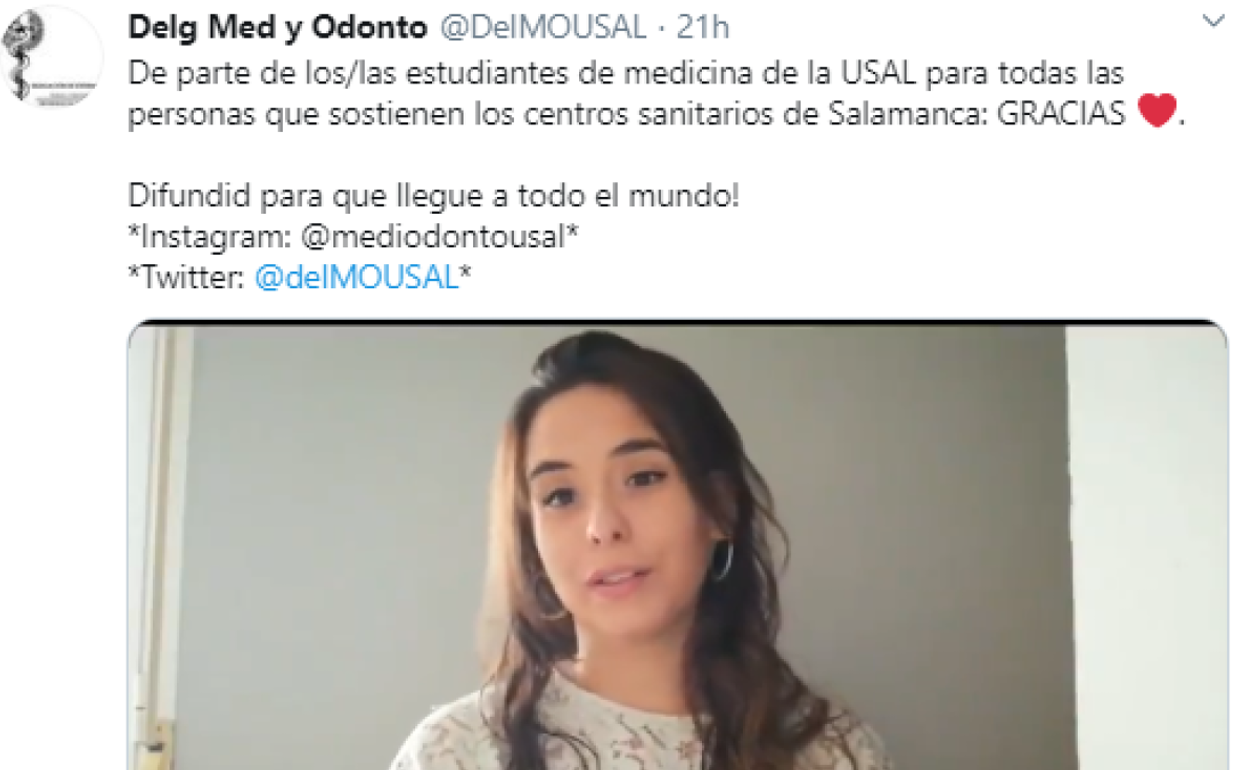1248x770 pixels.
Task: Play the embedded video of the woman speaking
Action: click(677, 546)
